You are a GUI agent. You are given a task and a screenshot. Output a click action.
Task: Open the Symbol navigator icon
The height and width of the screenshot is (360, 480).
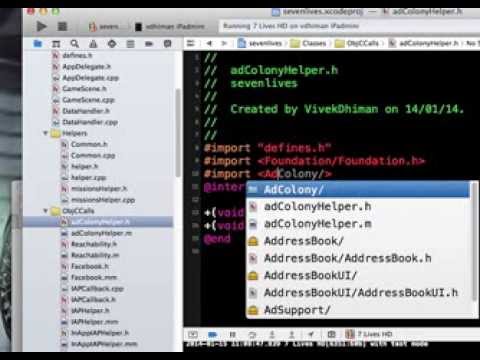(x=56, y=44)
